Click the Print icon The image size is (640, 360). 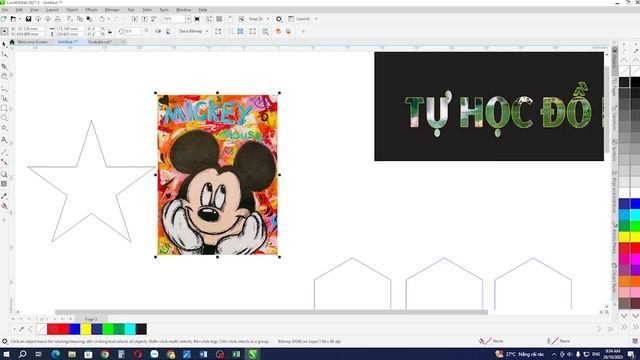click(58, 19)
